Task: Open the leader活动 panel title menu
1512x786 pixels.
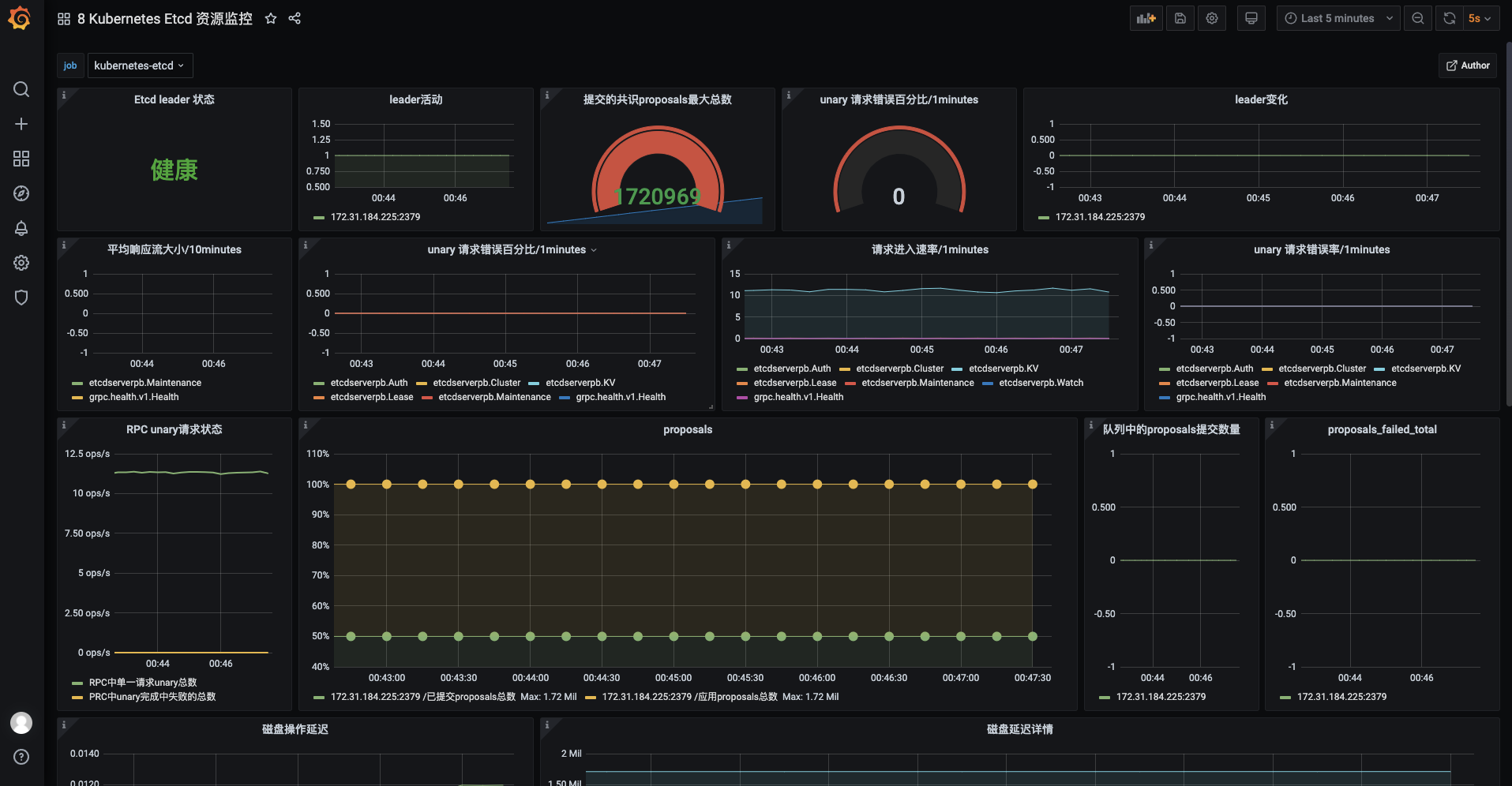Action: point(415,99)
